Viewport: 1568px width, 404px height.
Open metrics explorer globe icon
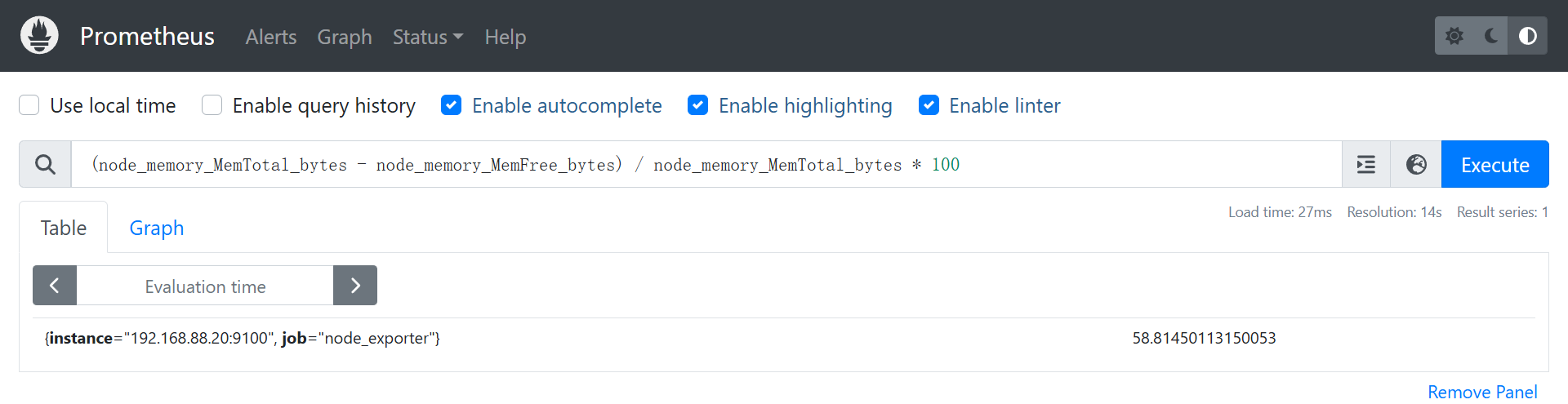click(1416, 165)
